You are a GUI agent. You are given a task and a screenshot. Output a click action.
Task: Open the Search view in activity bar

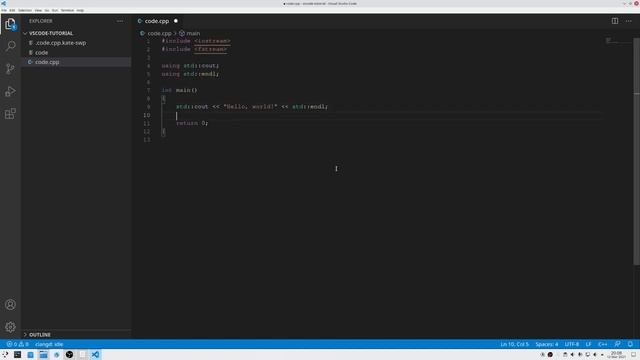pyautogui.click(x=10, y=46)
